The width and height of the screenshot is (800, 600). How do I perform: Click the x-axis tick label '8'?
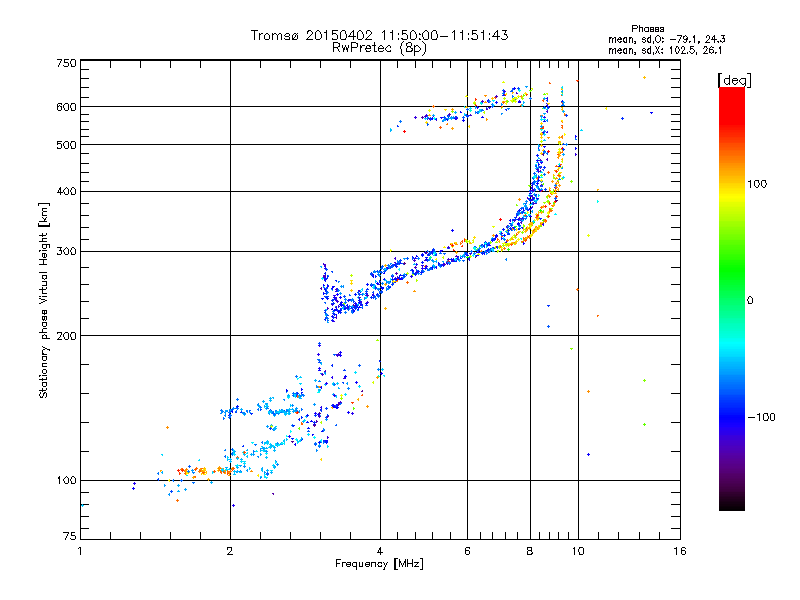pos(530,551)
